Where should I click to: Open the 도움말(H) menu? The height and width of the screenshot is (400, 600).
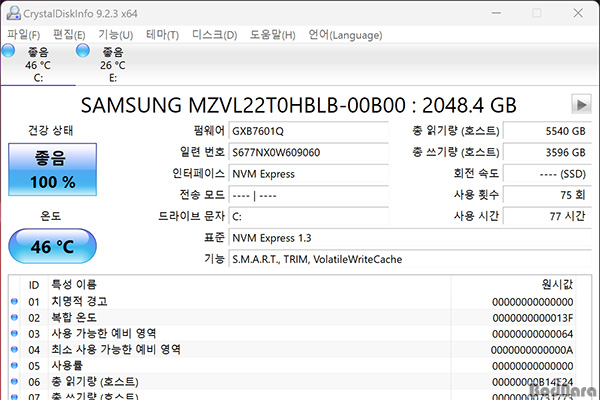272,35
